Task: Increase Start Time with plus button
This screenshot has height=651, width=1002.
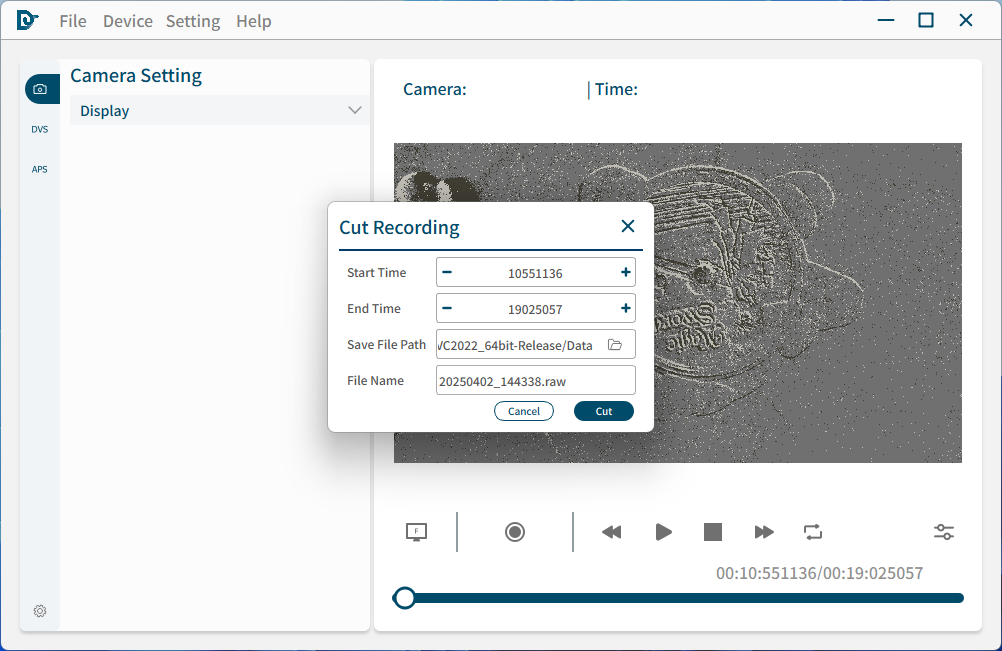Action: coord(626,272)
